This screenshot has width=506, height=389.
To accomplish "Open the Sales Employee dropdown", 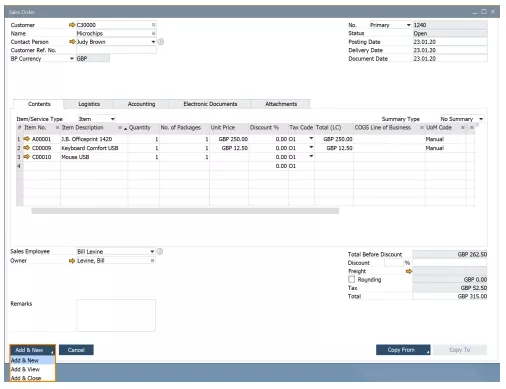I will (152, 251).
